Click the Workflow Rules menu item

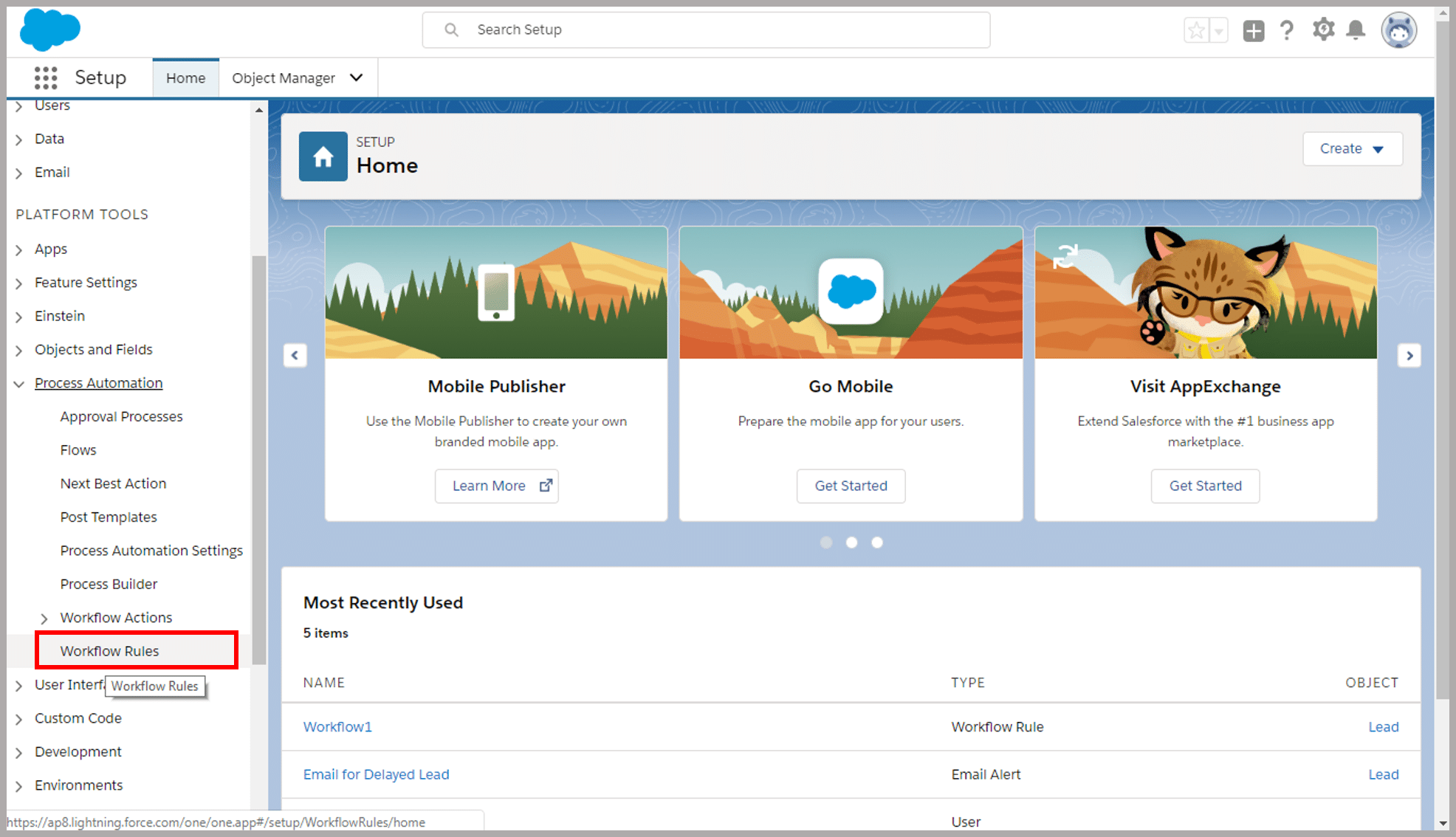(110, 650)
